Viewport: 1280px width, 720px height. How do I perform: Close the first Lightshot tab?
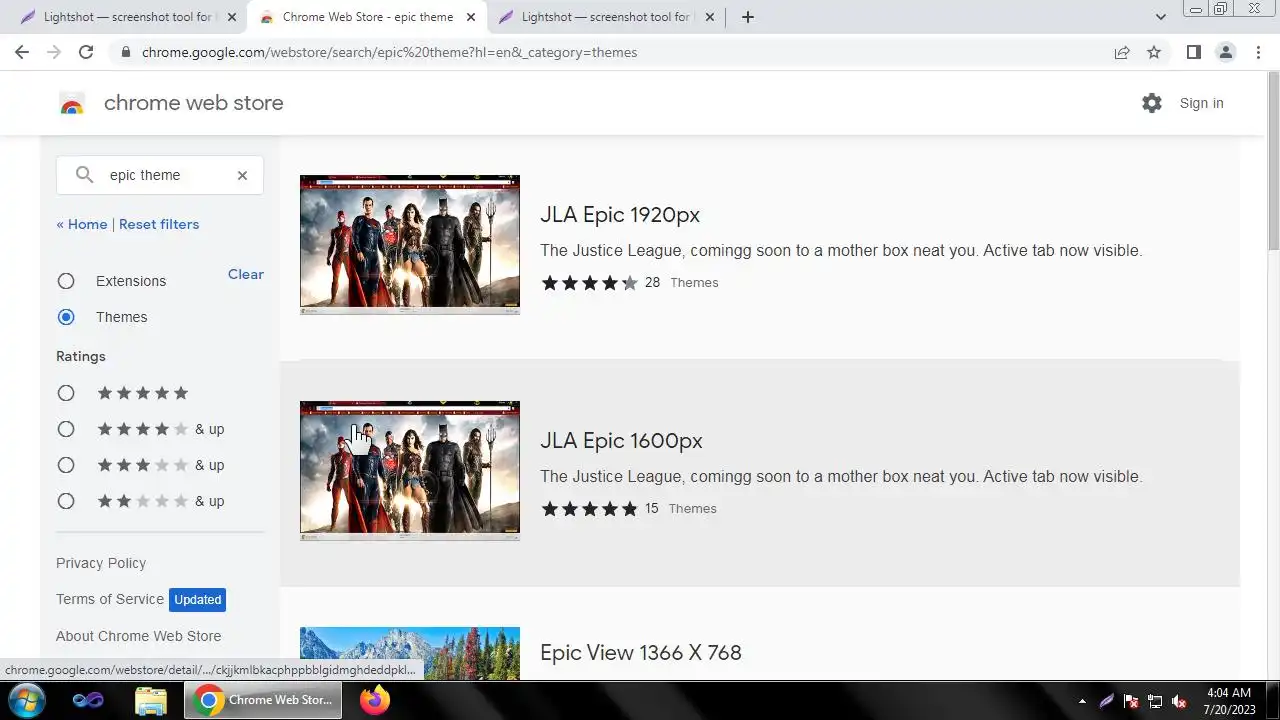[232, 17]
